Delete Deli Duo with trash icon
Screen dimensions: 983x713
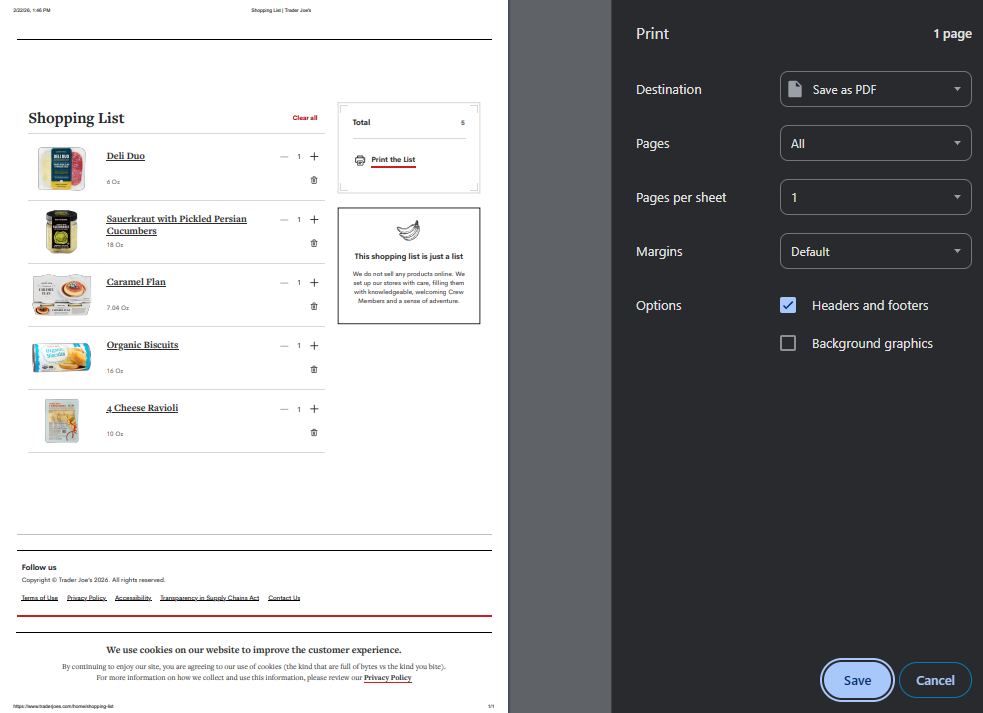314,180
